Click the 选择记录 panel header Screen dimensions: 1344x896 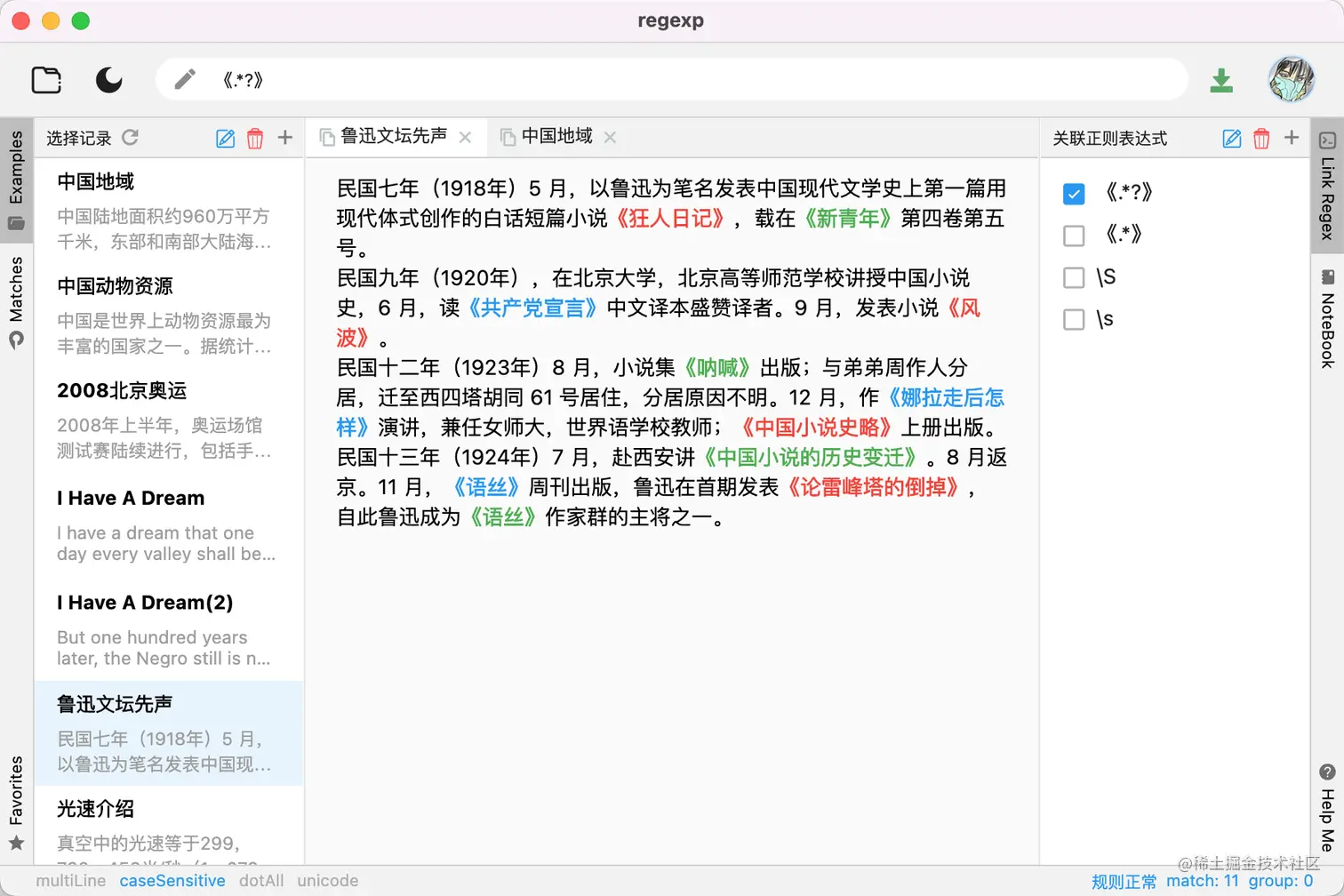[x=79, y=139]
